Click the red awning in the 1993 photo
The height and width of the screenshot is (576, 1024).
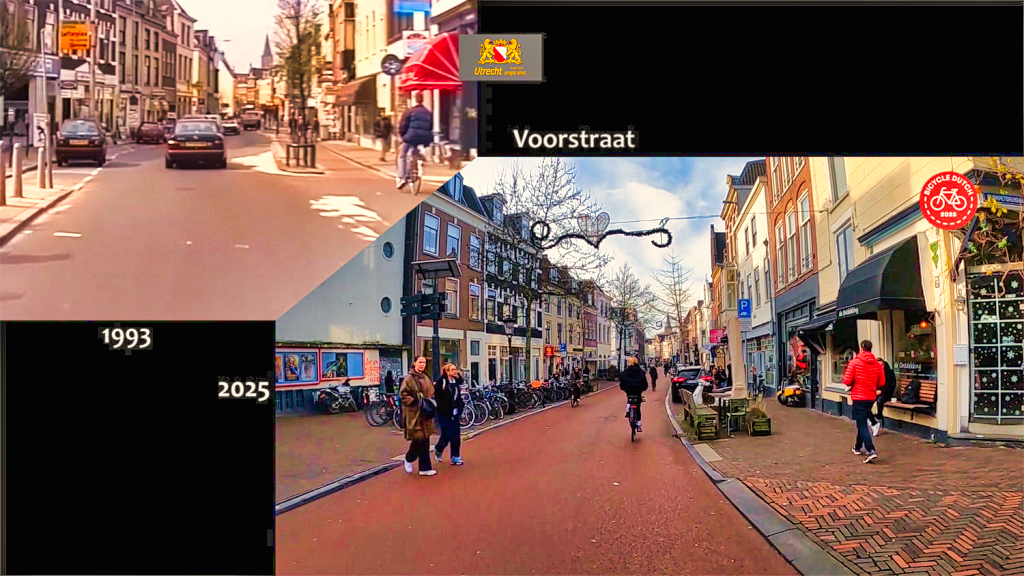pyautogui.click(x=431, y=65)
